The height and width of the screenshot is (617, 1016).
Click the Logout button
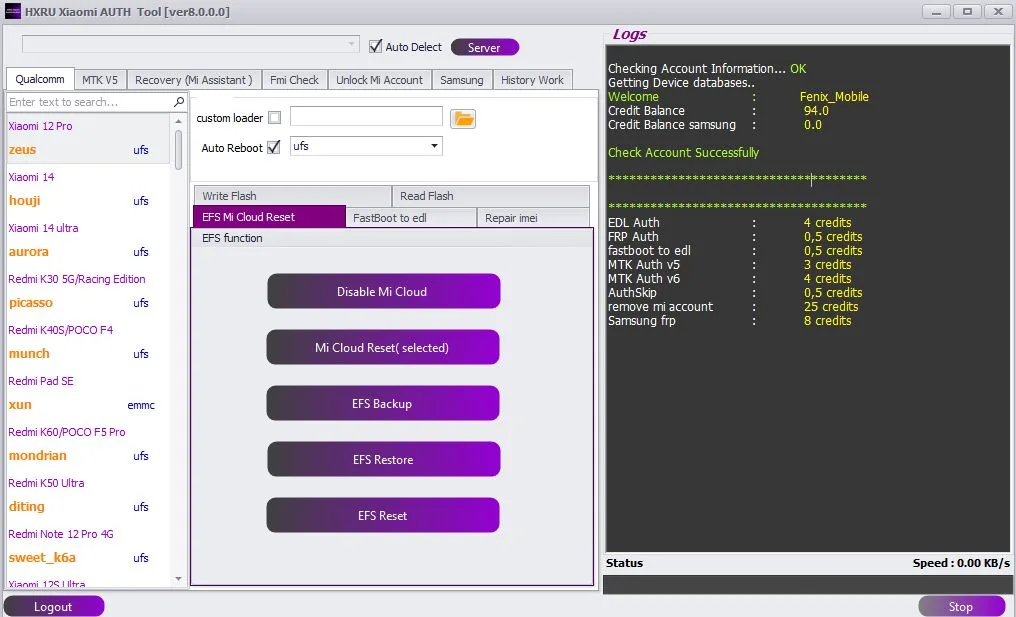(x=54, y=606)
